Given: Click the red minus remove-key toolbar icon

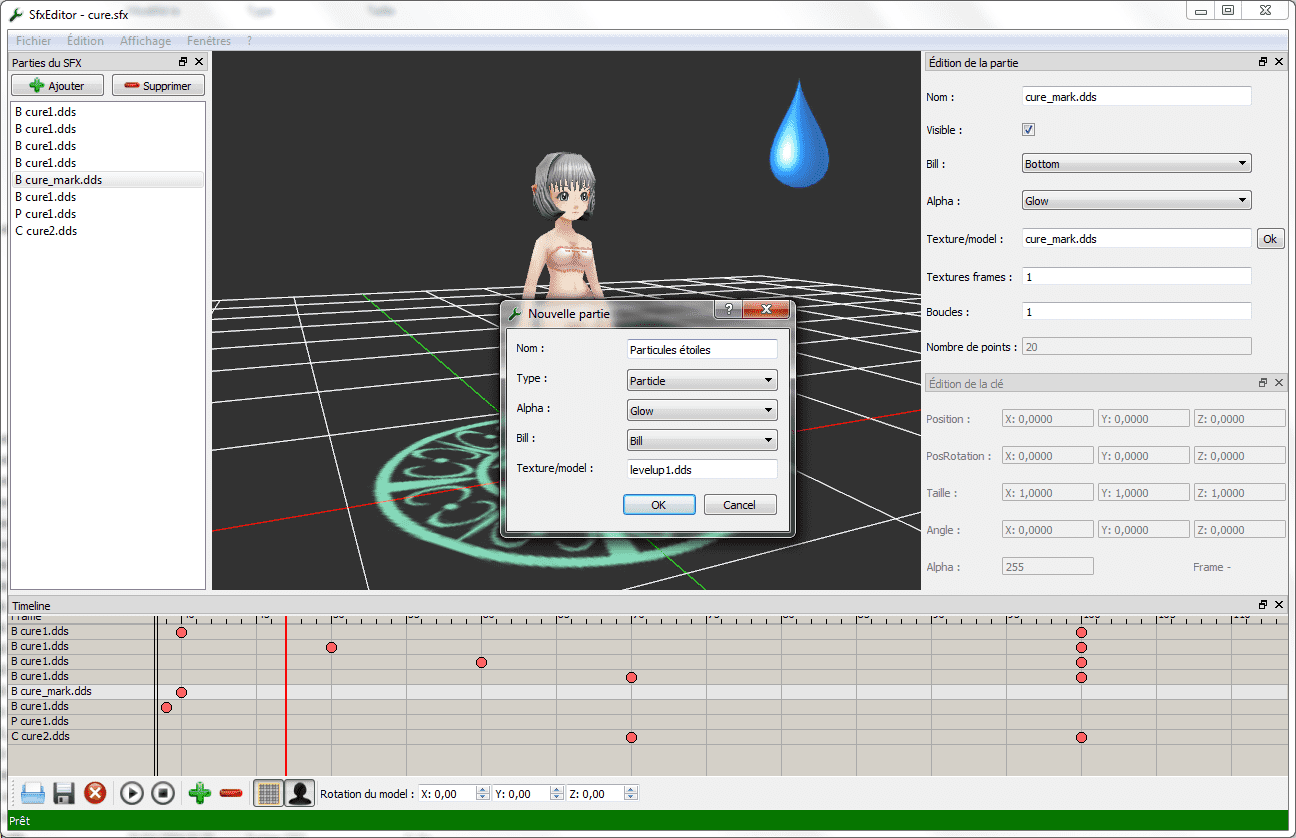Looking at the screenshot, I should pyautogui.click(x=231, y=794).
